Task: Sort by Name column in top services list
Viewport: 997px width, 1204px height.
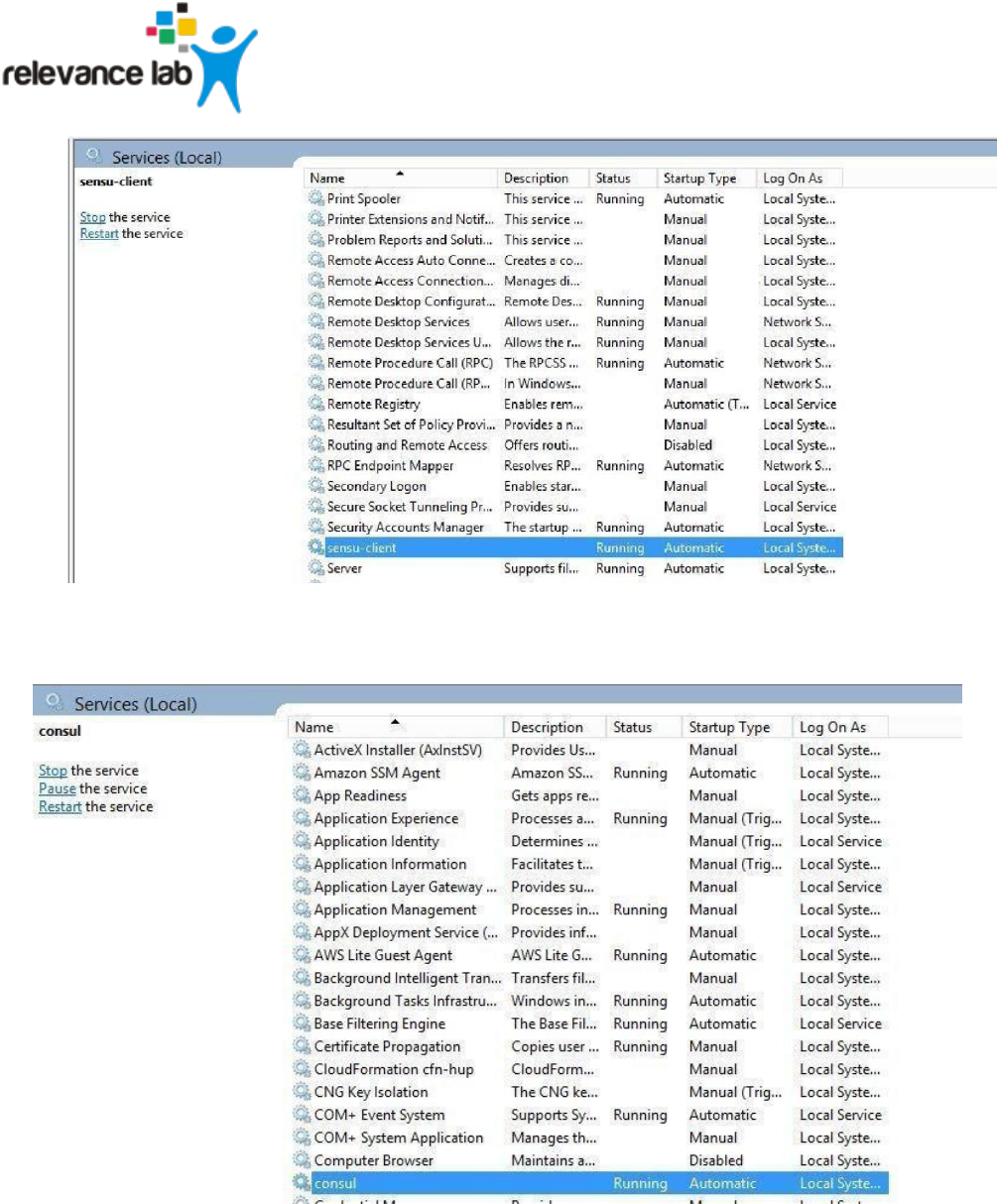Action: coord(400,179)
